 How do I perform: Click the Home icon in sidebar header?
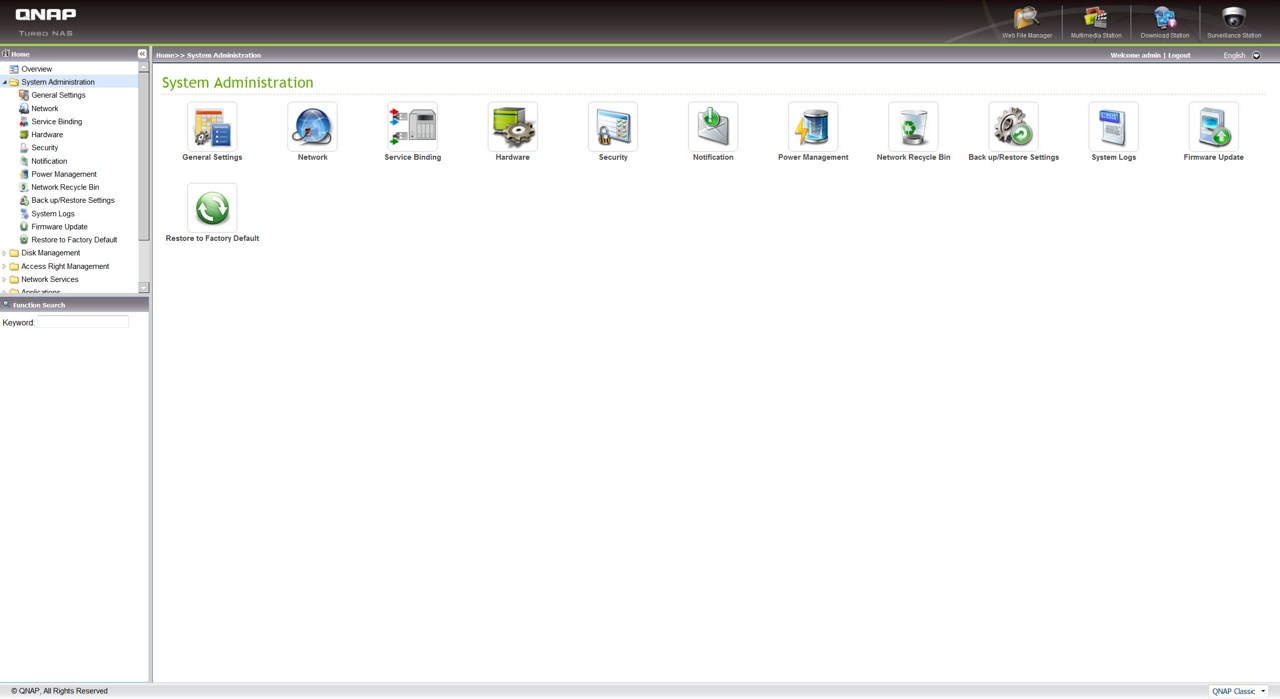pyautogui.click(x=5, y=54)
